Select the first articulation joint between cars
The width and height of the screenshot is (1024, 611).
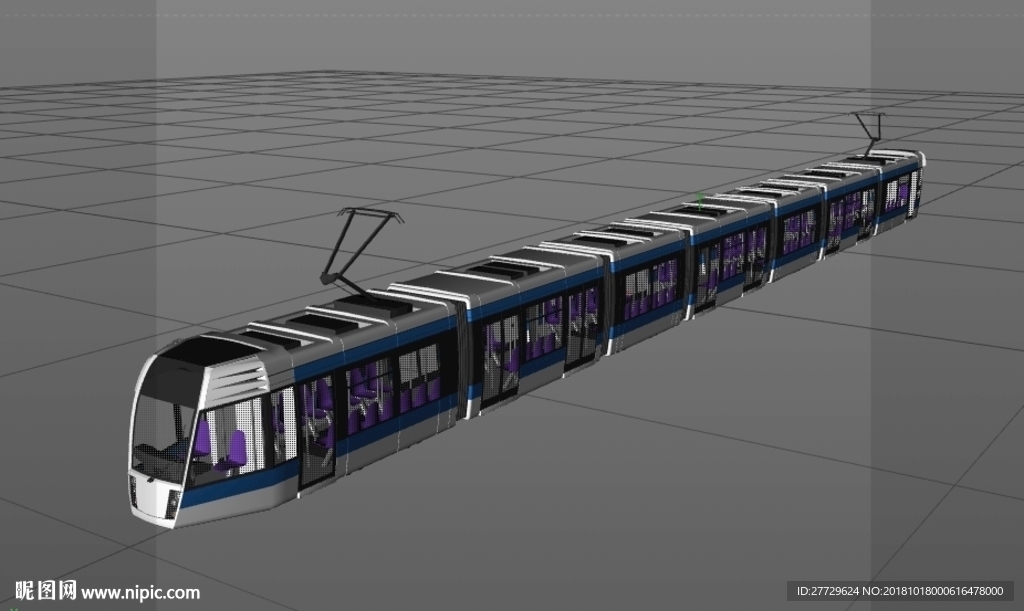click(464, 356)
